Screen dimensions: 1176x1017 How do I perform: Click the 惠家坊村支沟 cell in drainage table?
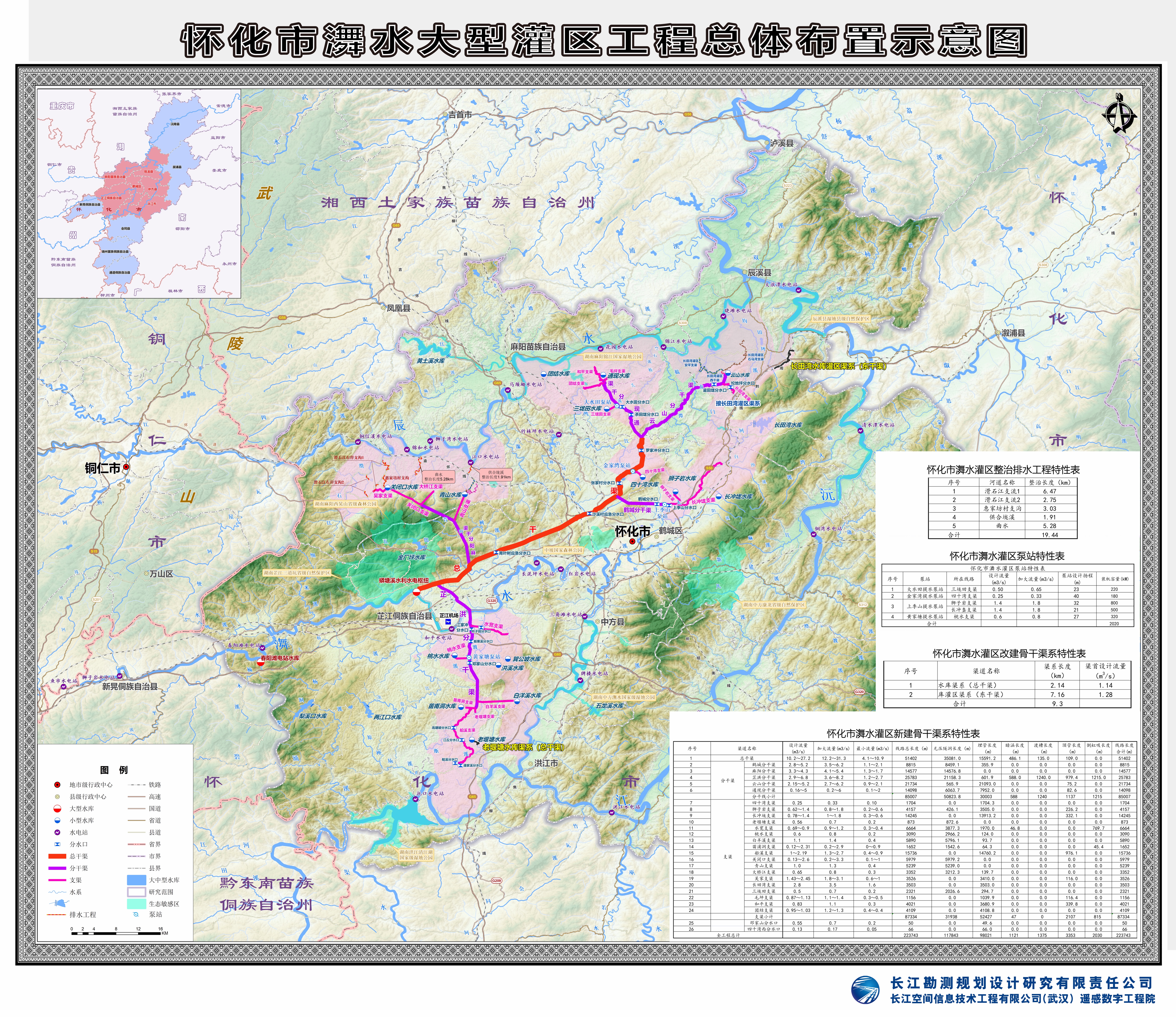click(1002, 508)
